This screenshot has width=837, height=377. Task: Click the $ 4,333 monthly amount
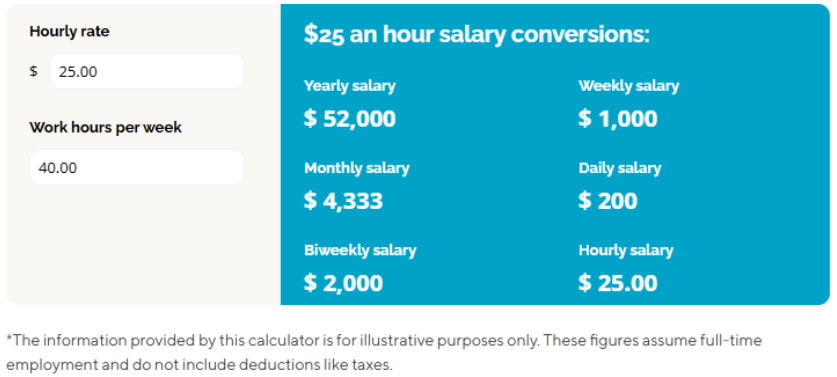point(344,201)
